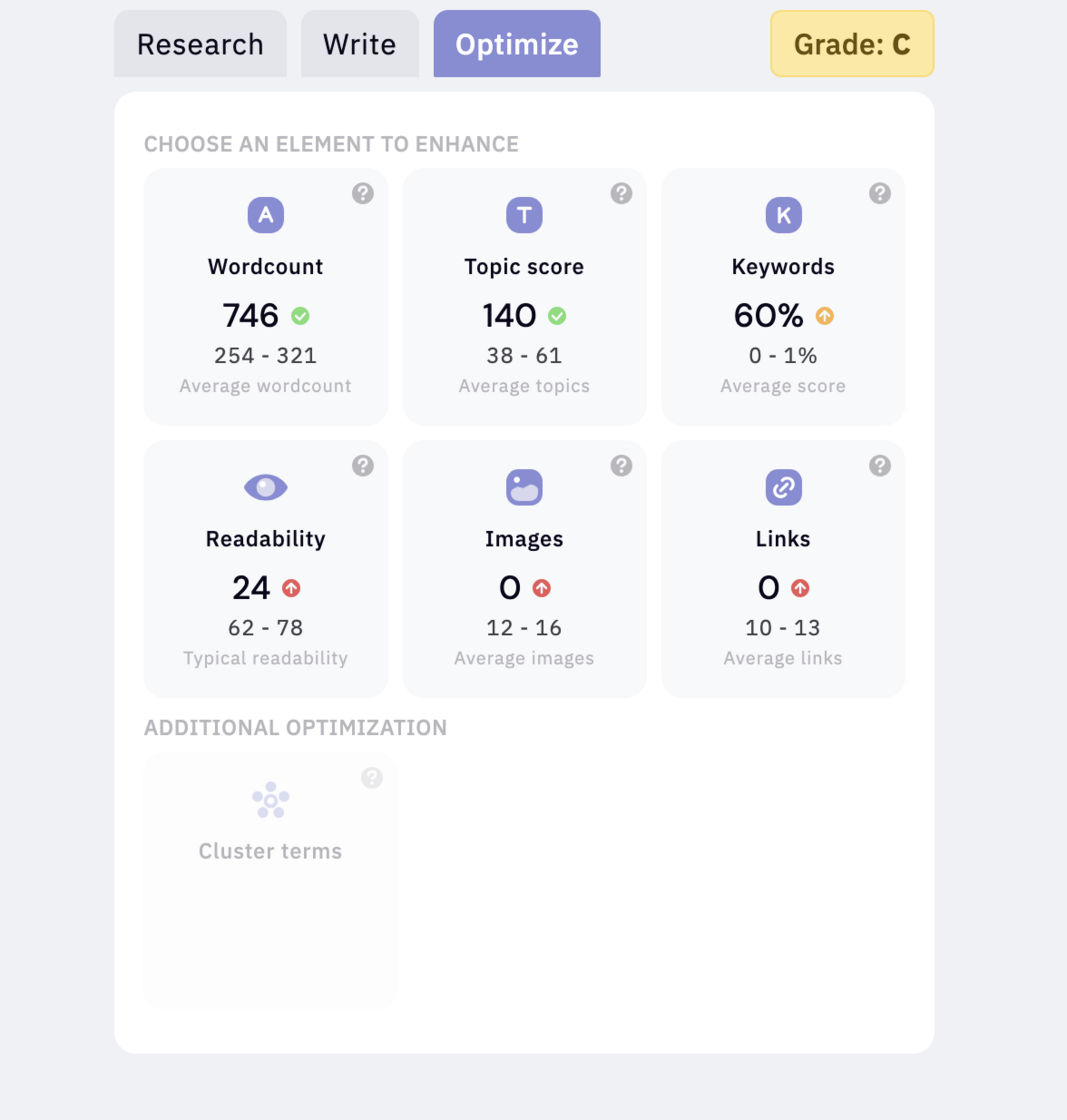Open help for the Links card

880,466
